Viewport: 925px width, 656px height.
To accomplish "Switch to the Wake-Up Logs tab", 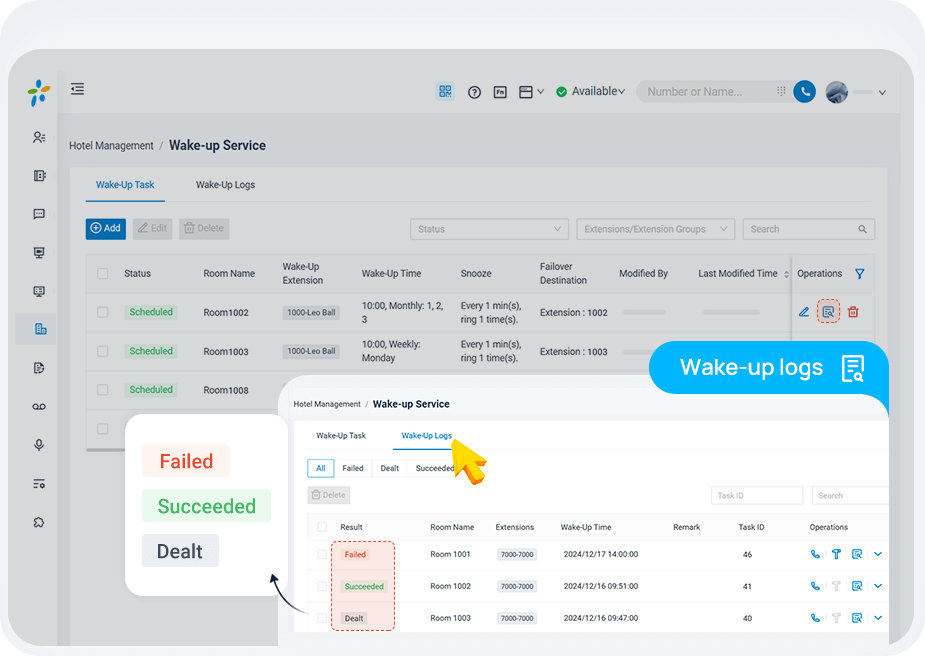I will (225, 185).
